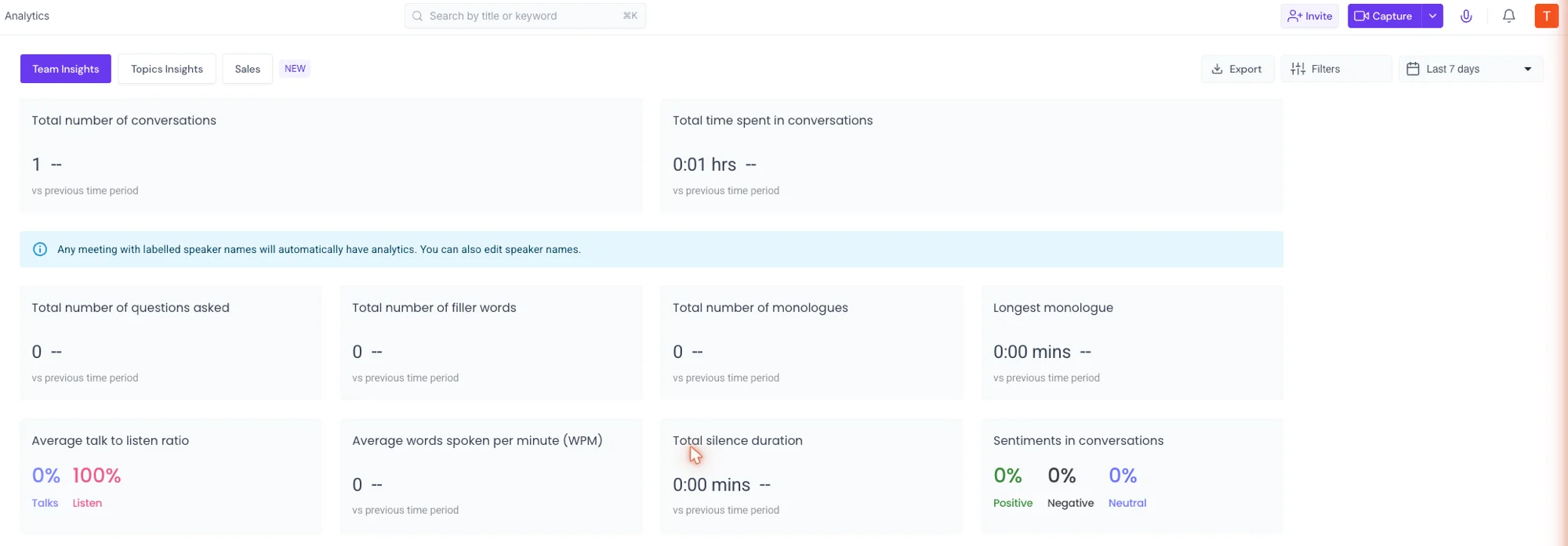Viewport: 1568px width, 546px height.
Task: Click Total time spent in conversations heading
Action: click(772, 121)
